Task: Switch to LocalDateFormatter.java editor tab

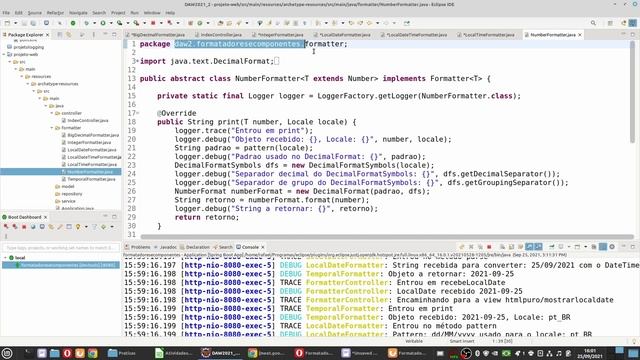Action: click(x=342, y=35)
